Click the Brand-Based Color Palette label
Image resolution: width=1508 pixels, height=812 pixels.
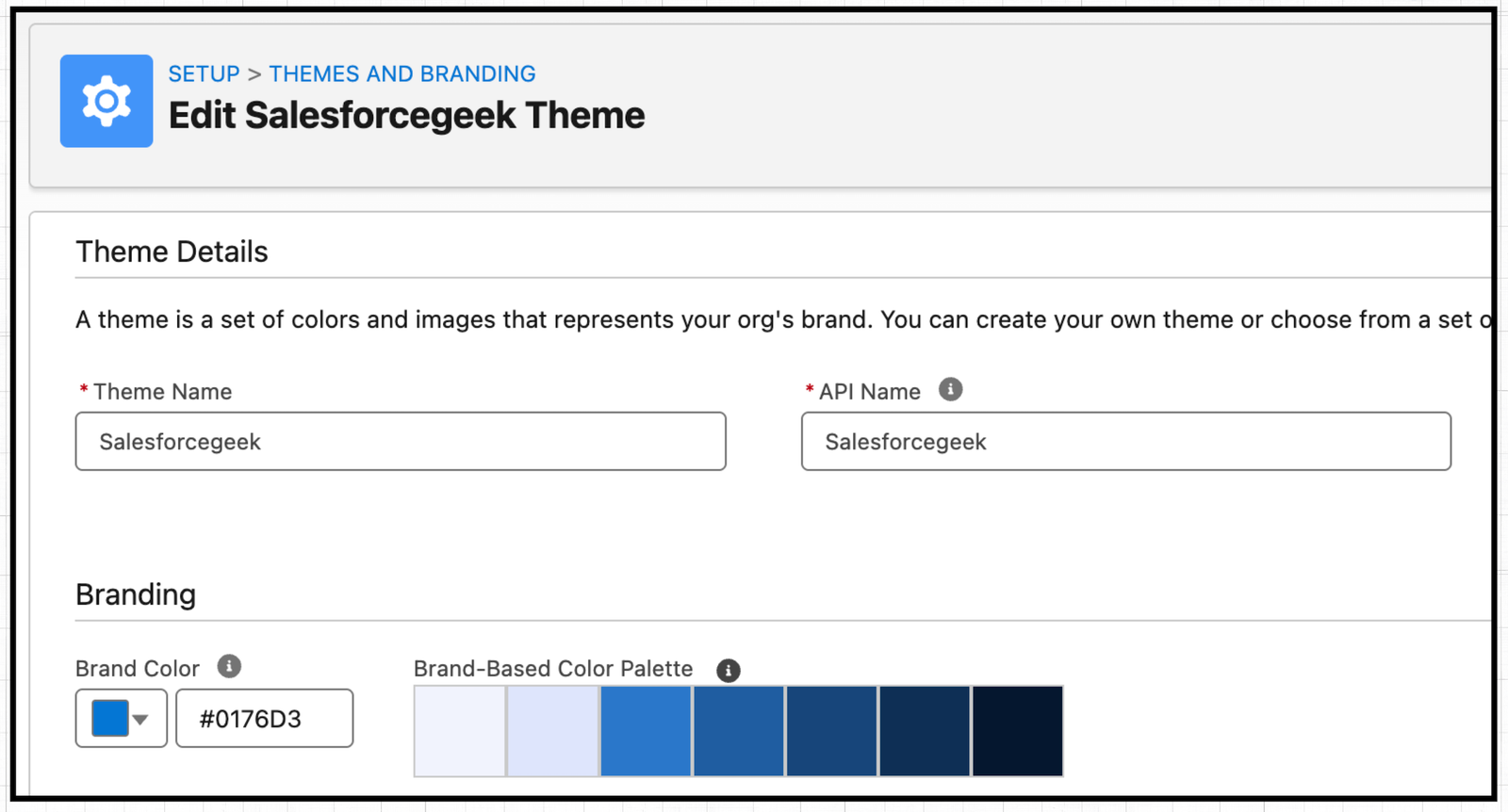(x=553, y=669)
